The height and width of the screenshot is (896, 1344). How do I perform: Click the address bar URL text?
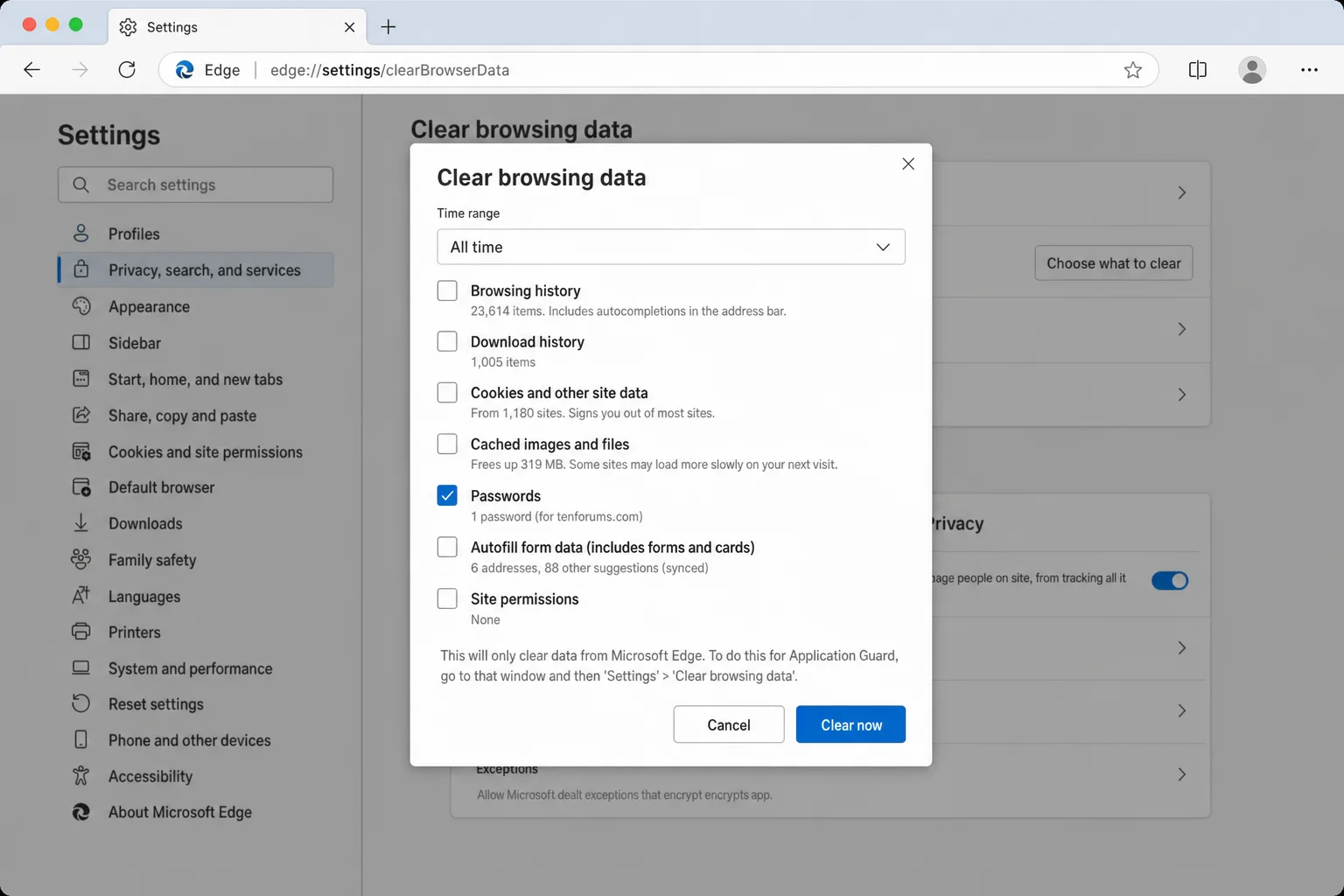click(389, 70)
